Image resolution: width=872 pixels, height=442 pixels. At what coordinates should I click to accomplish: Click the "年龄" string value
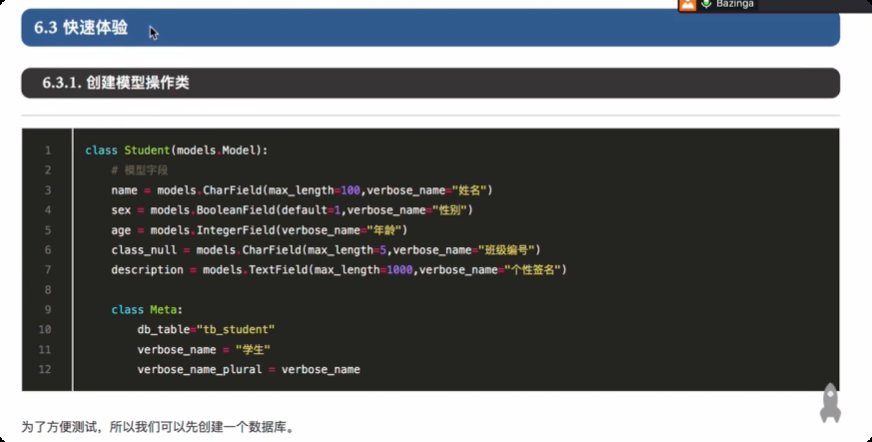coord(384,230)
